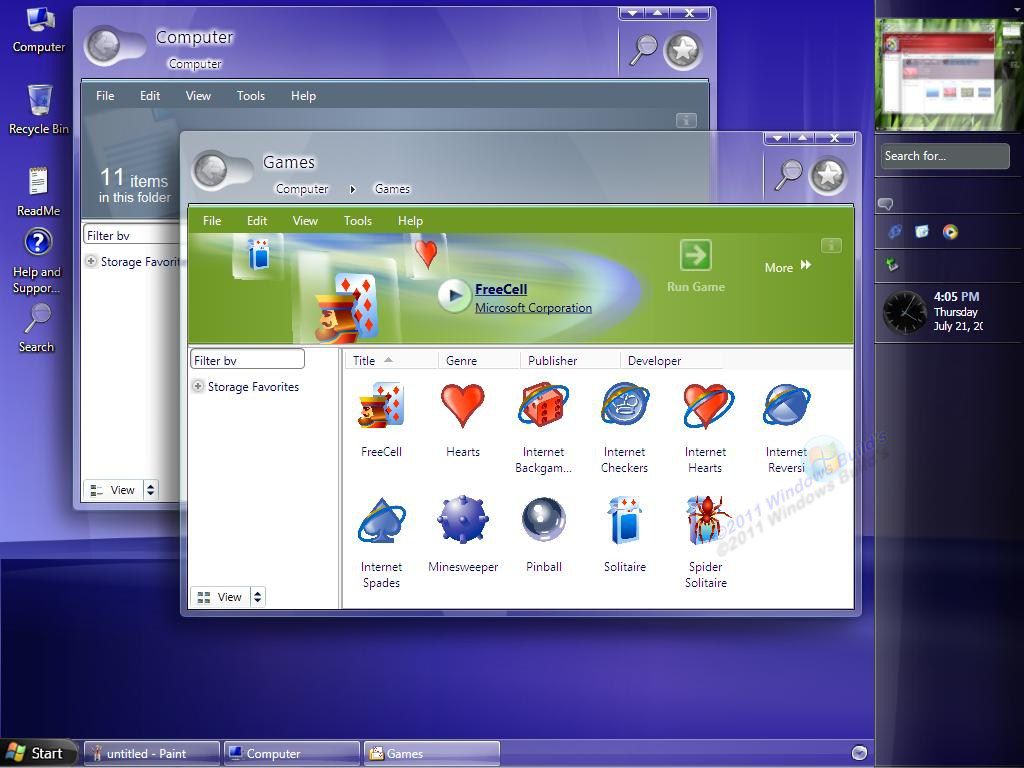Open the View stepper in Games window

pyautogui.click(x=257, y=596)
